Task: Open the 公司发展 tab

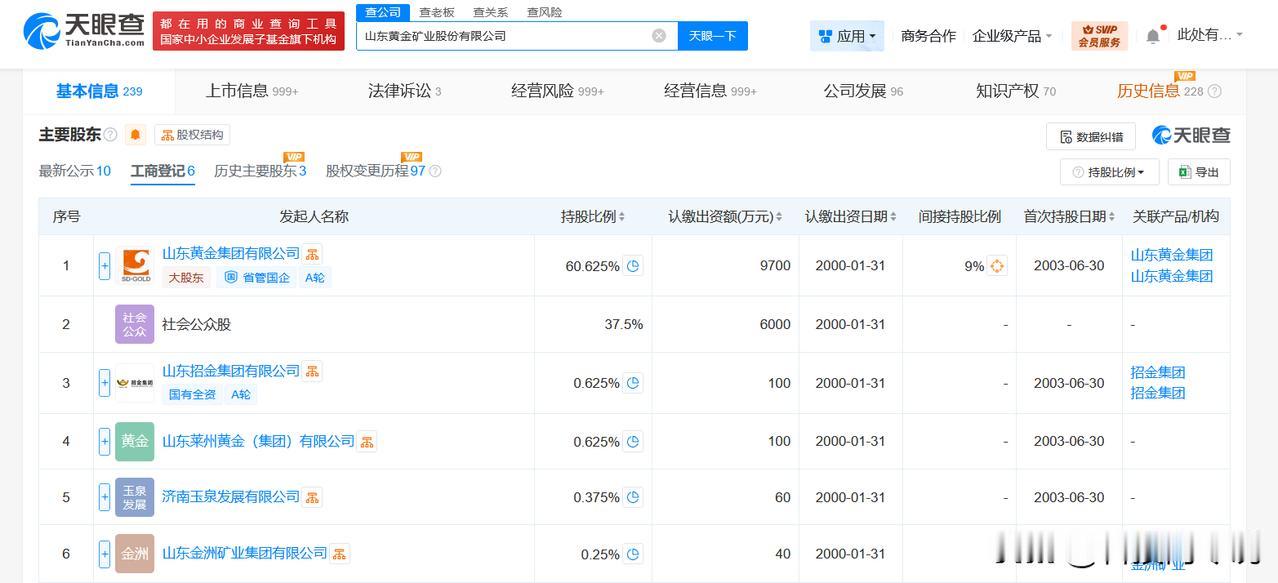Action: (863, 91)
